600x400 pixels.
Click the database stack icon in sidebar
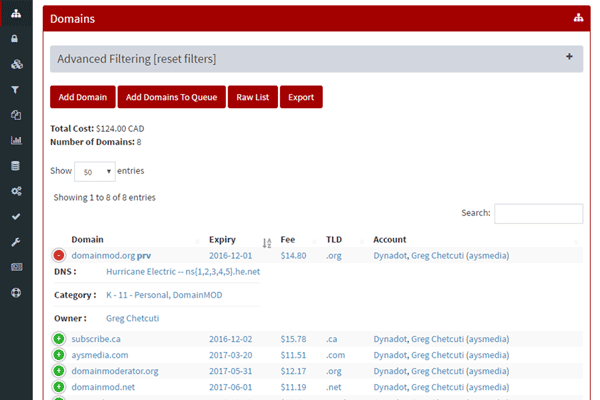click(x=15, y=165)
